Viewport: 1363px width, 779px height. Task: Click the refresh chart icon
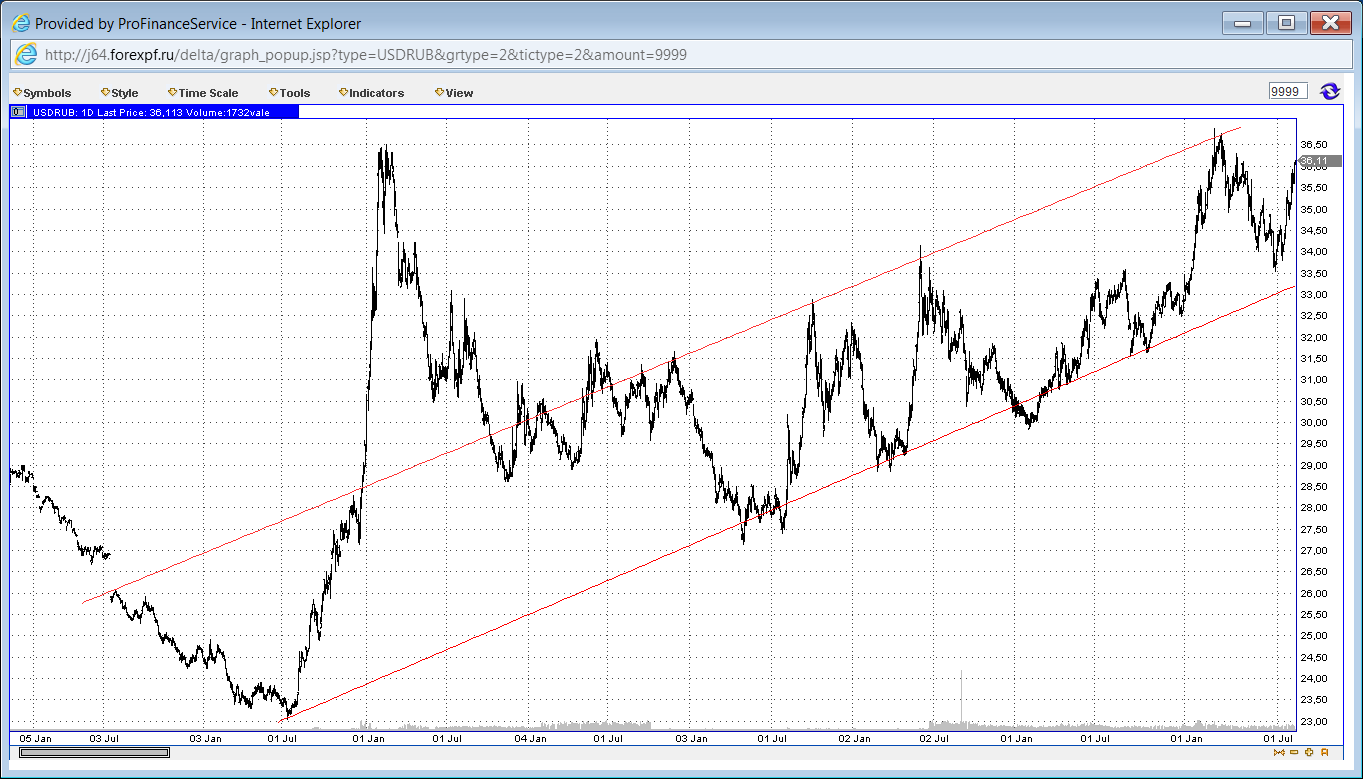click(1329, 91)
